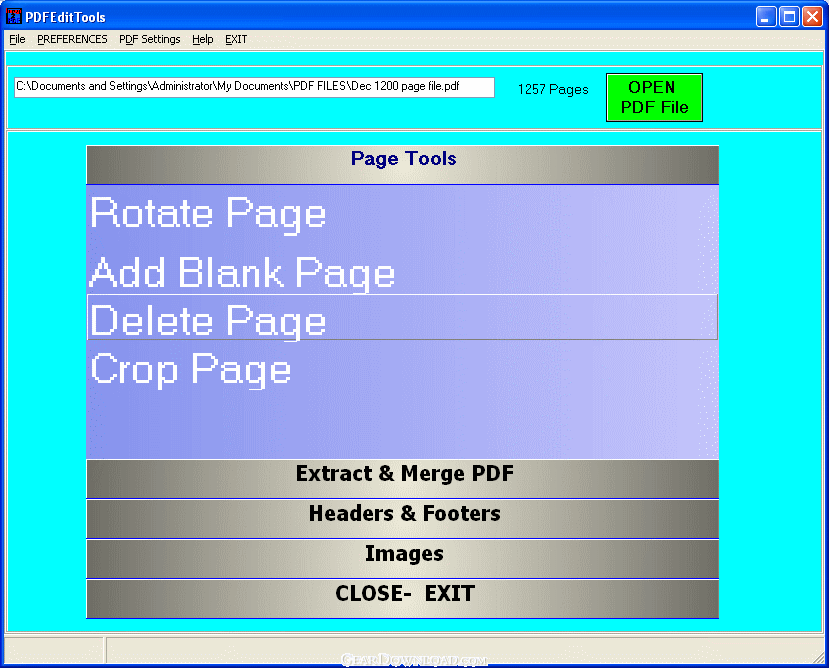Expand the Images section

click(x=402, y=559)
